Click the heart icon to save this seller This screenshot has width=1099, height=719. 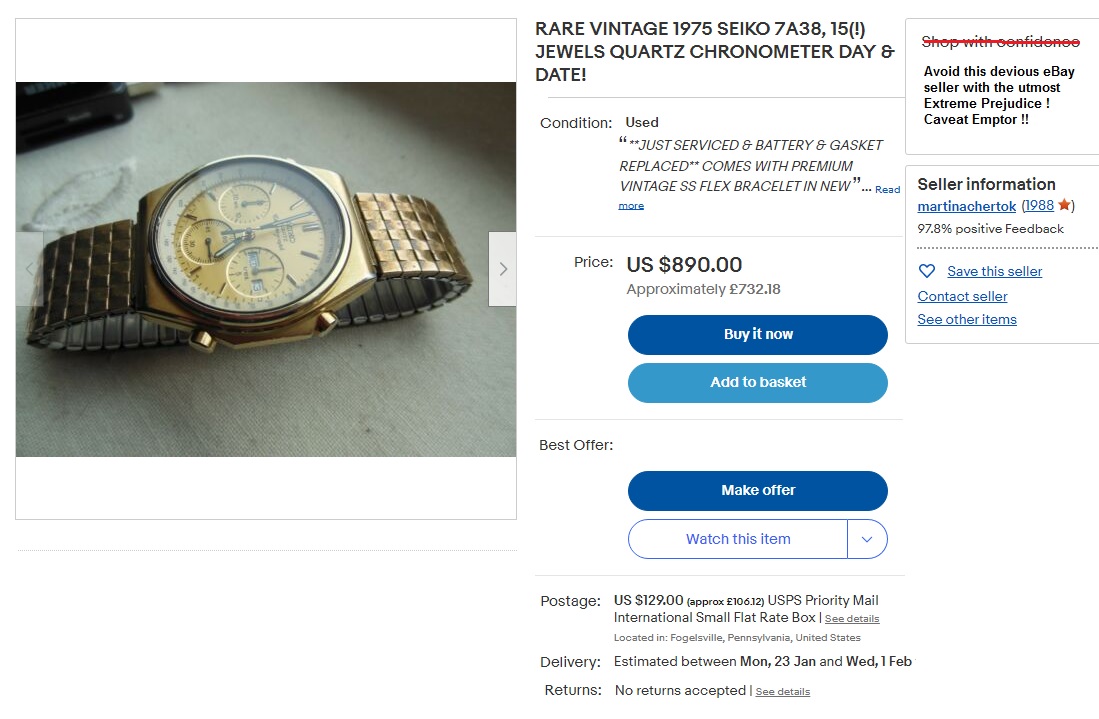pyautogui.click(x=928, y=271)
